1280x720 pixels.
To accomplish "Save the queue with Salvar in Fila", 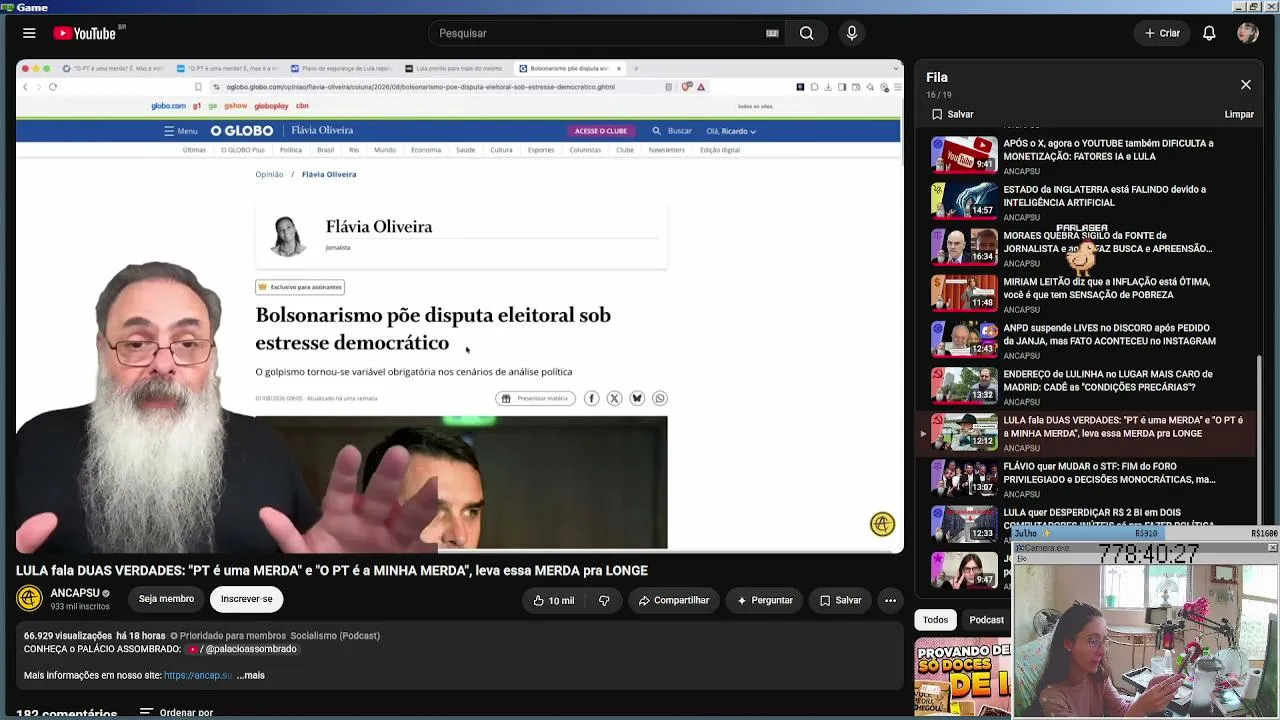I will click(x=952, y=114).
